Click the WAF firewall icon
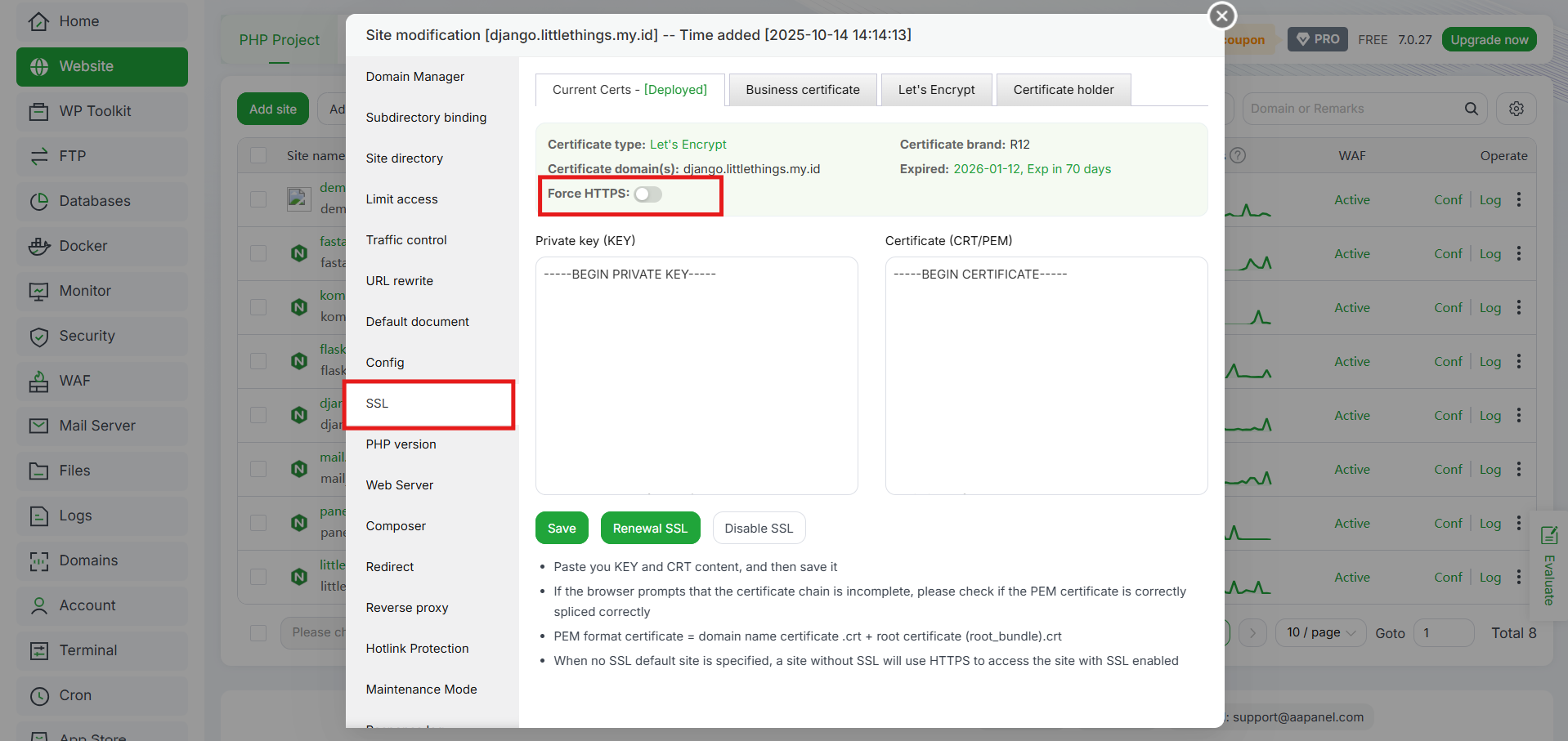The height and width of the screenshot is (741, 1568). (x=38, y=381)
